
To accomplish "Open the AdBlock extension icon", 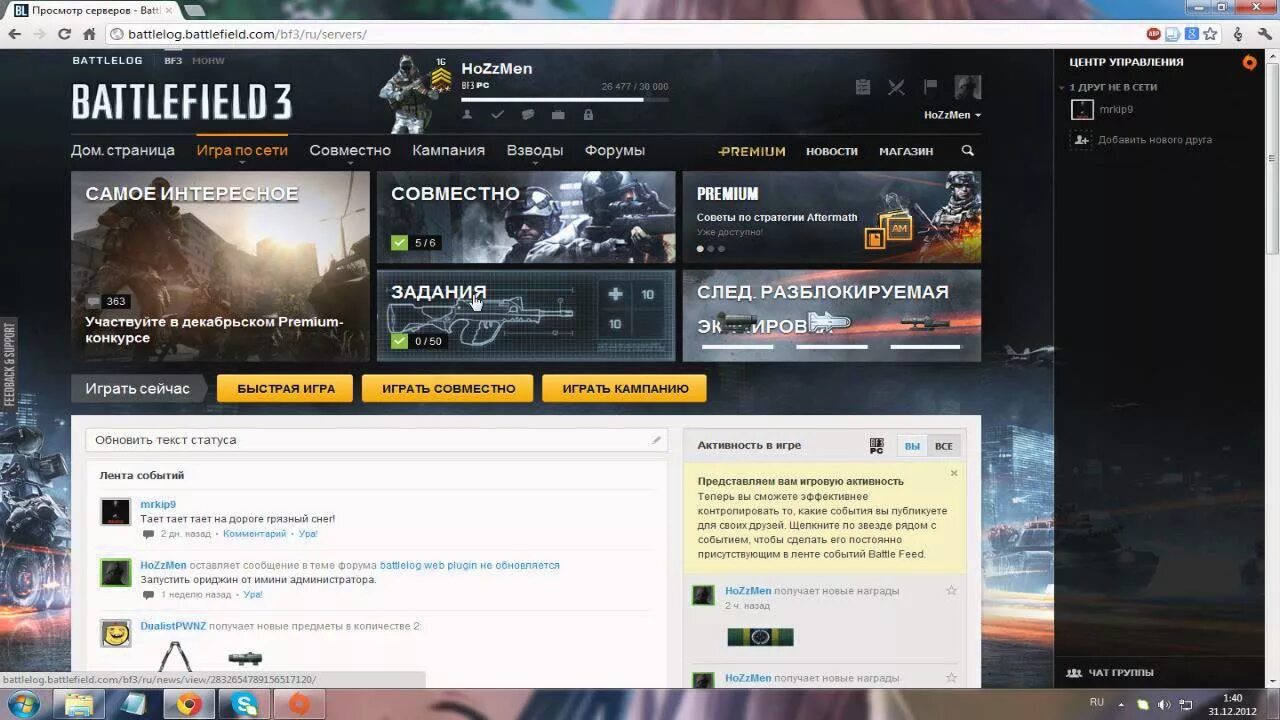I will [1153, 34].
